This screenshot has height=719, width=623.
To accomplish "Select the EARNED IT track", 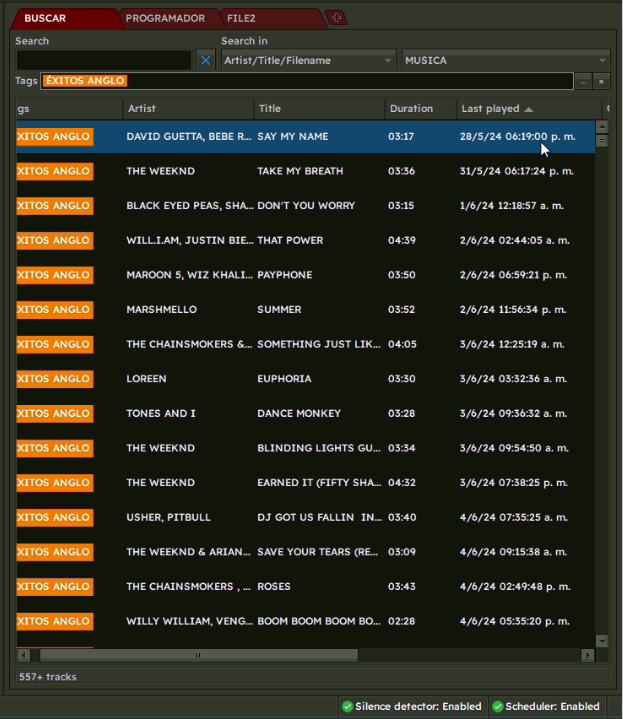I will pyautogui.click(x=319, y=482).
